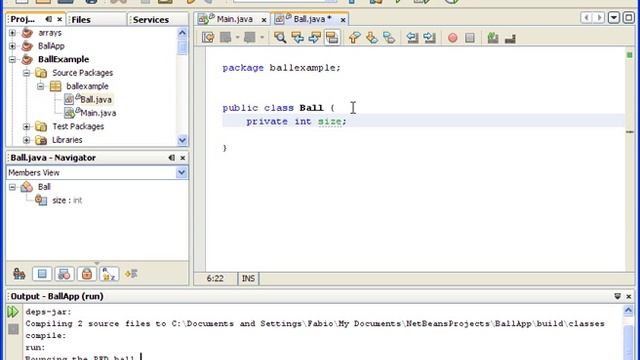Collapse the BallExample project node
Viewport: 640px width, 360px height.
coord(12,60)
